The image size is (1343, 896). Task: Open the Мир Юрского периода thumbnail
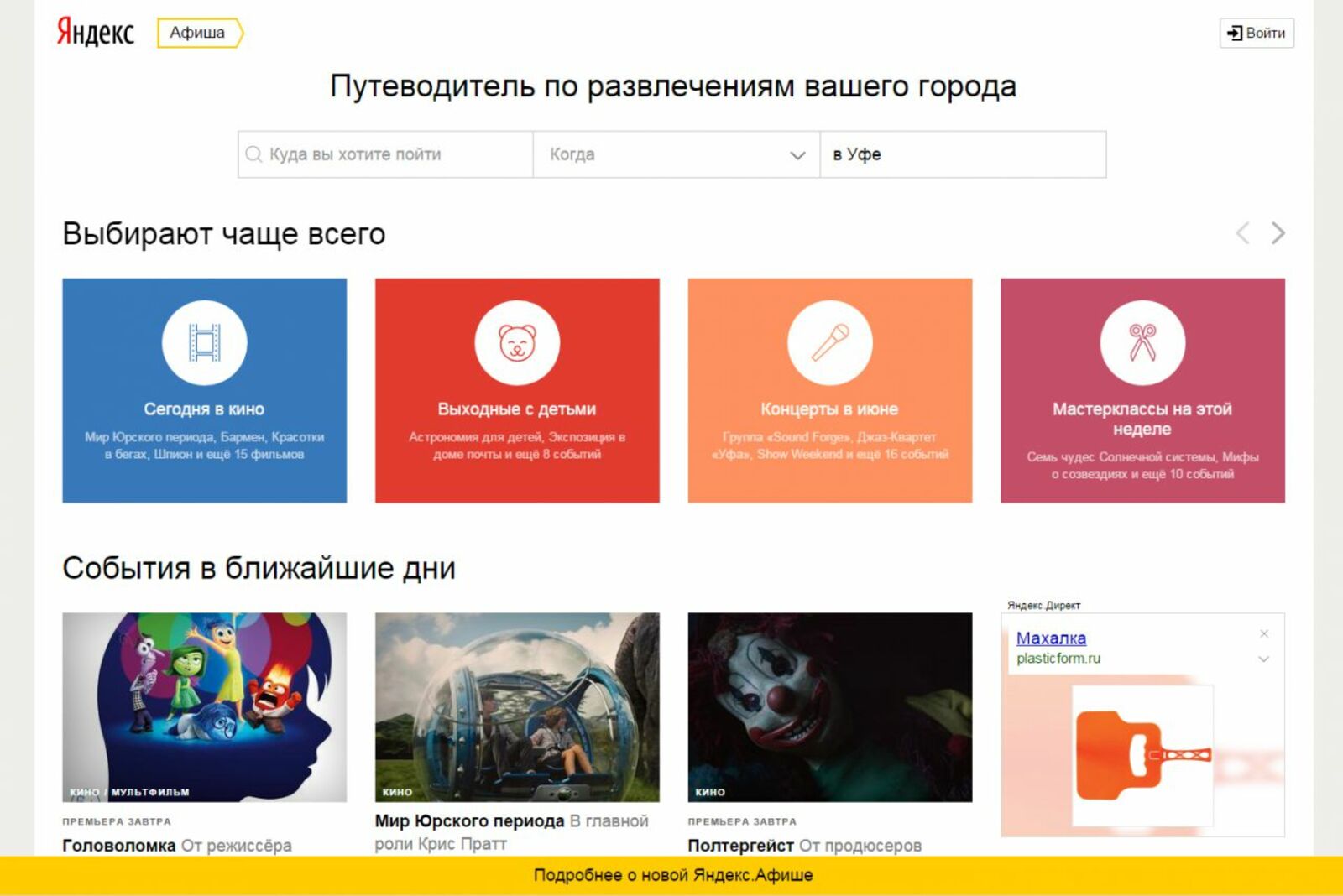[x=517, y=707]
